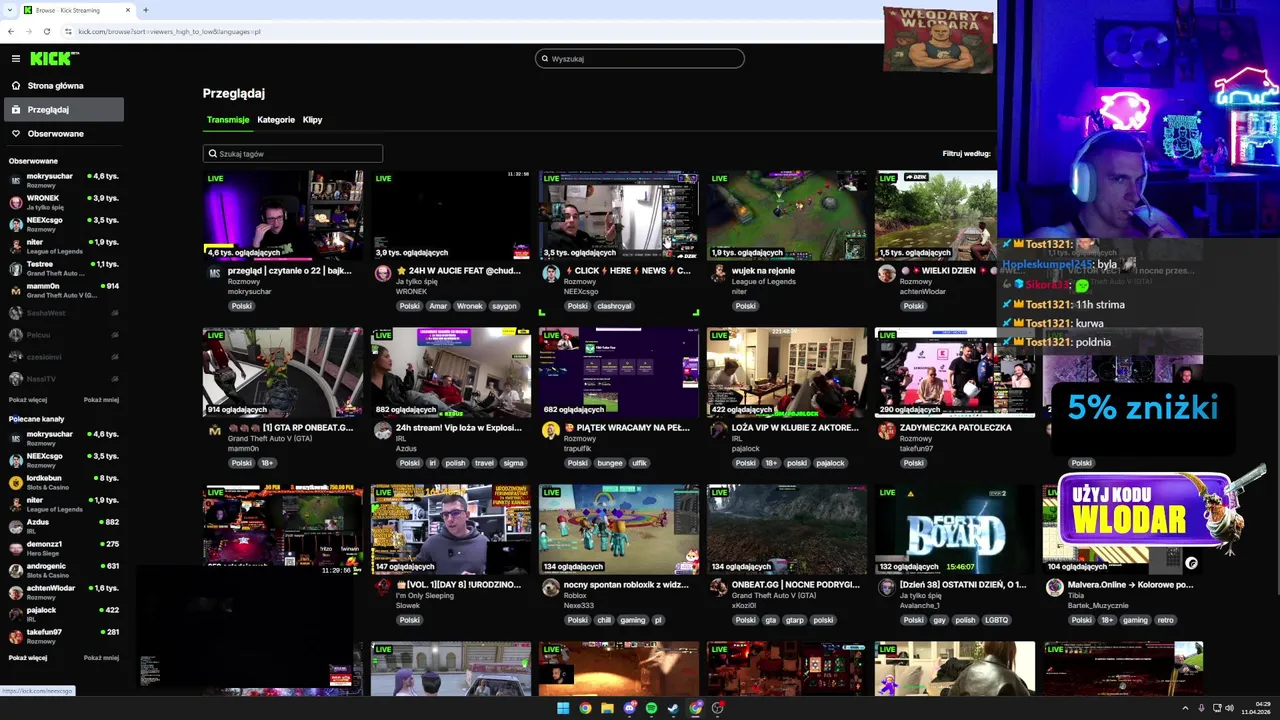Click achtenWlodar avatar under WIELKI DZIEN card
Image resolution: width=1280 pixels, height=720 pixels.
click(x=887, y=273)
